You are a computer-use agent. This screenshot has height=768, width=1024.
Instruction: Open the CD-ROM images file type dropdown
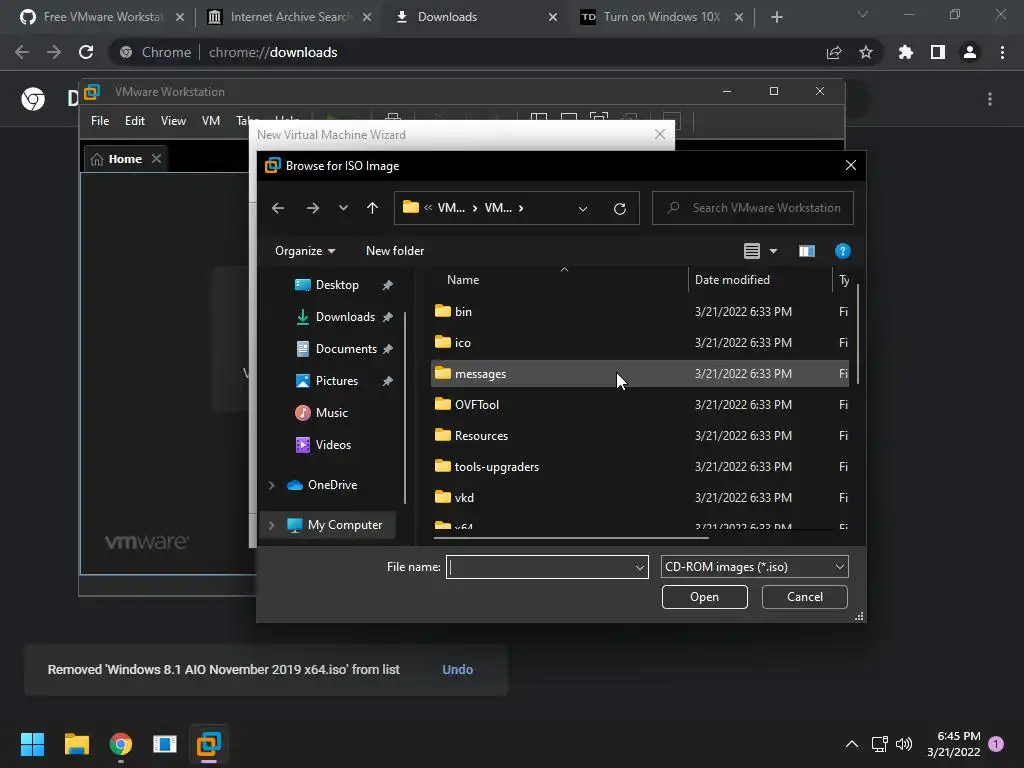tap(754, 567)
